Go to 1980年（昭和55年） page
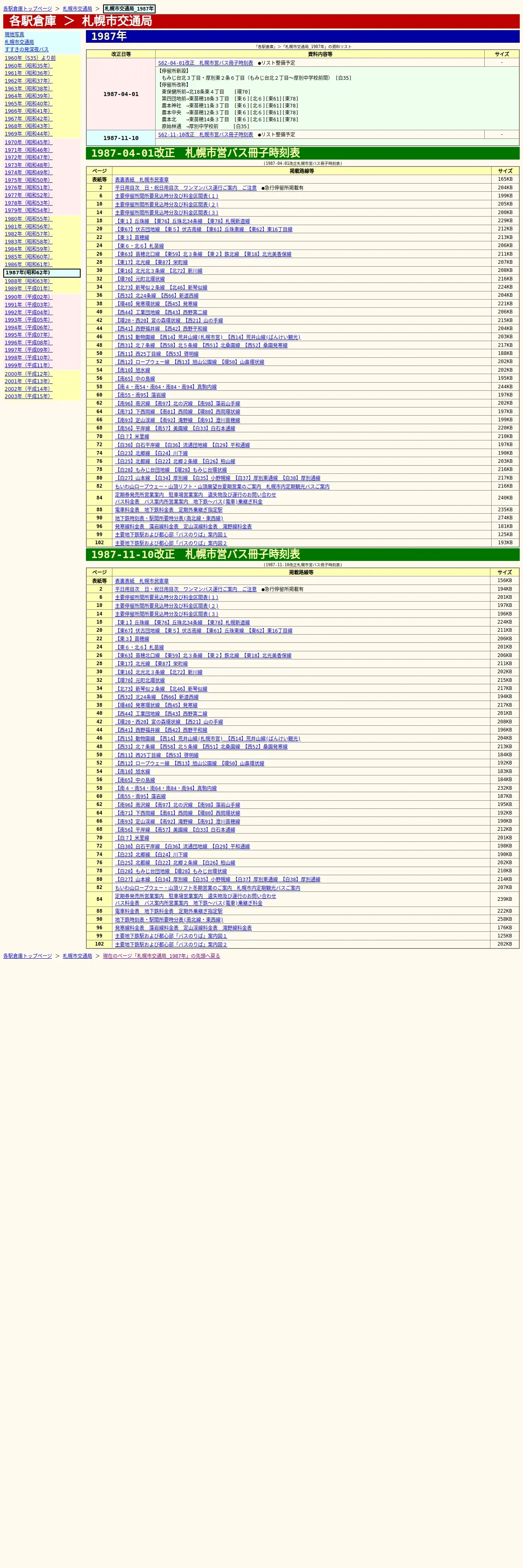Screen dimensions: 523x1568 (29, 219)
